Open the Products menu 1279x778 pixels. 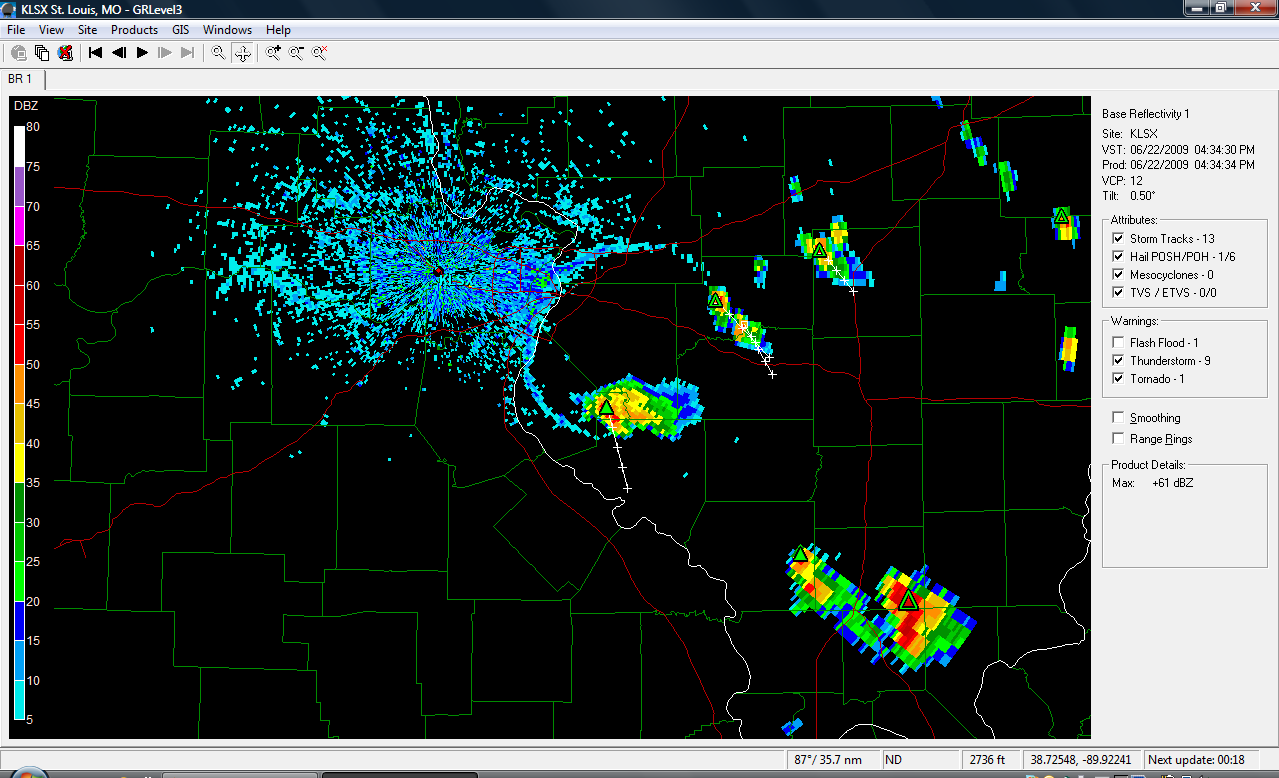(134, 30)
